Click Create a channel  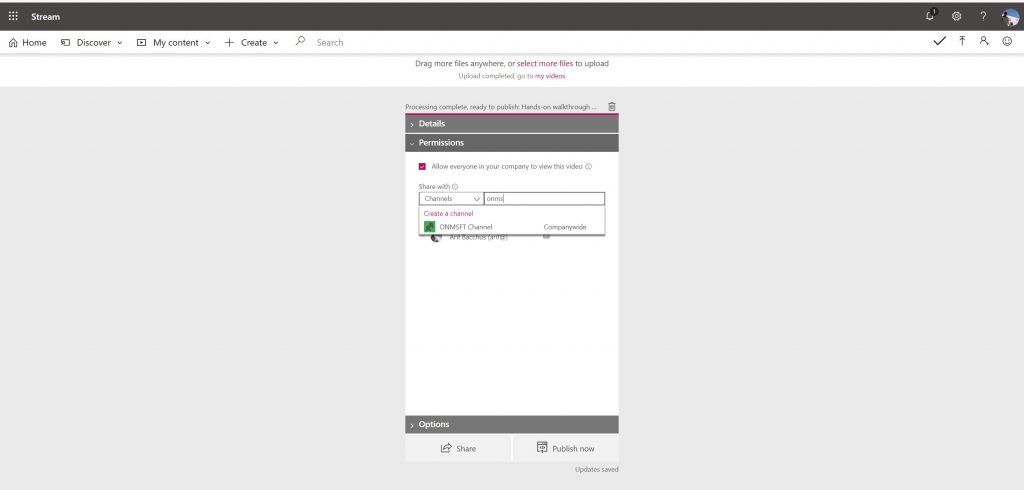click(x=449, y=214)
